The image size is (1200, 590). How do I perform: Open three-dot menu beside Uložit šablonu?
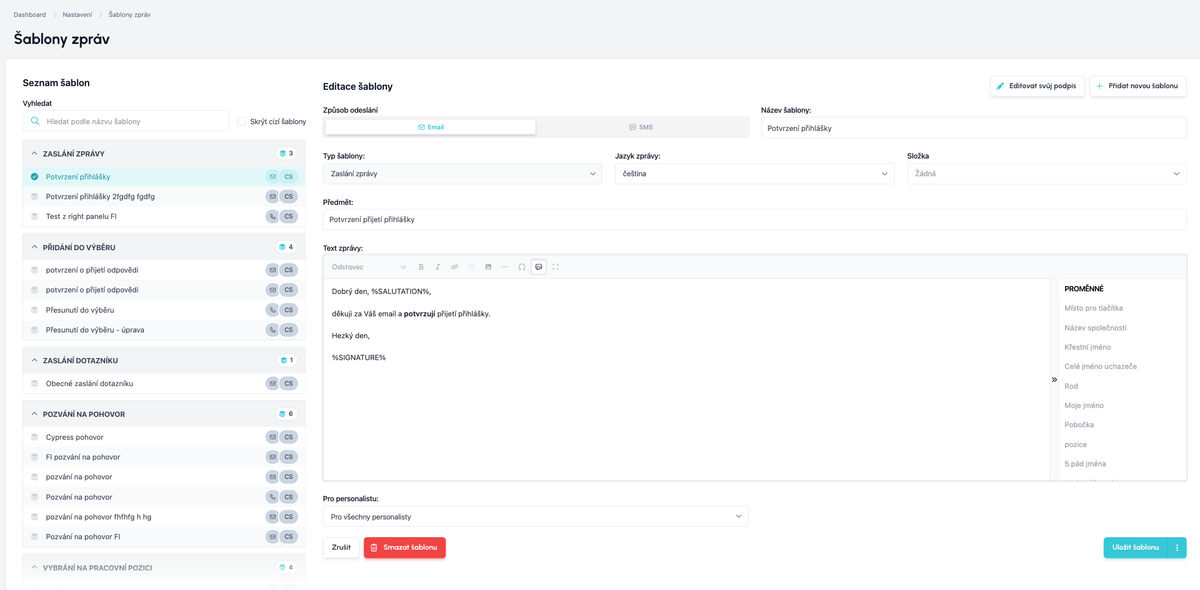(x=1177, y=548)
